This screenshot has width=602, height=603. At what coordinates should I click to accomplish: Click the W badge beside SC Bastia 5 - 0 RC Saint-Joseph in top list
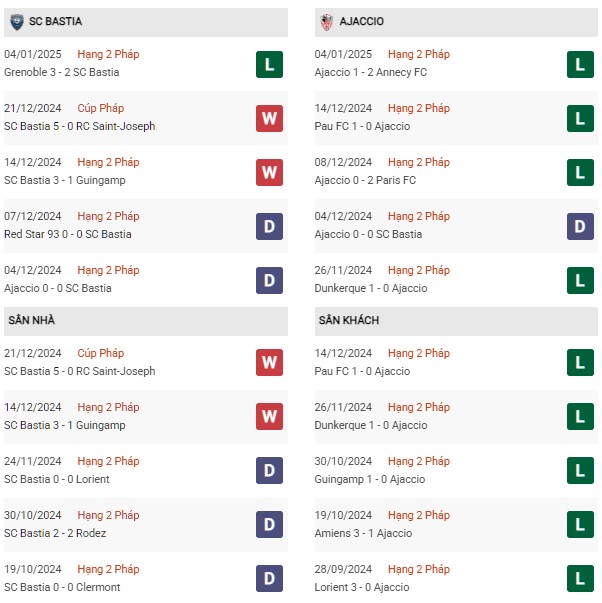click(x=269, y=118)
